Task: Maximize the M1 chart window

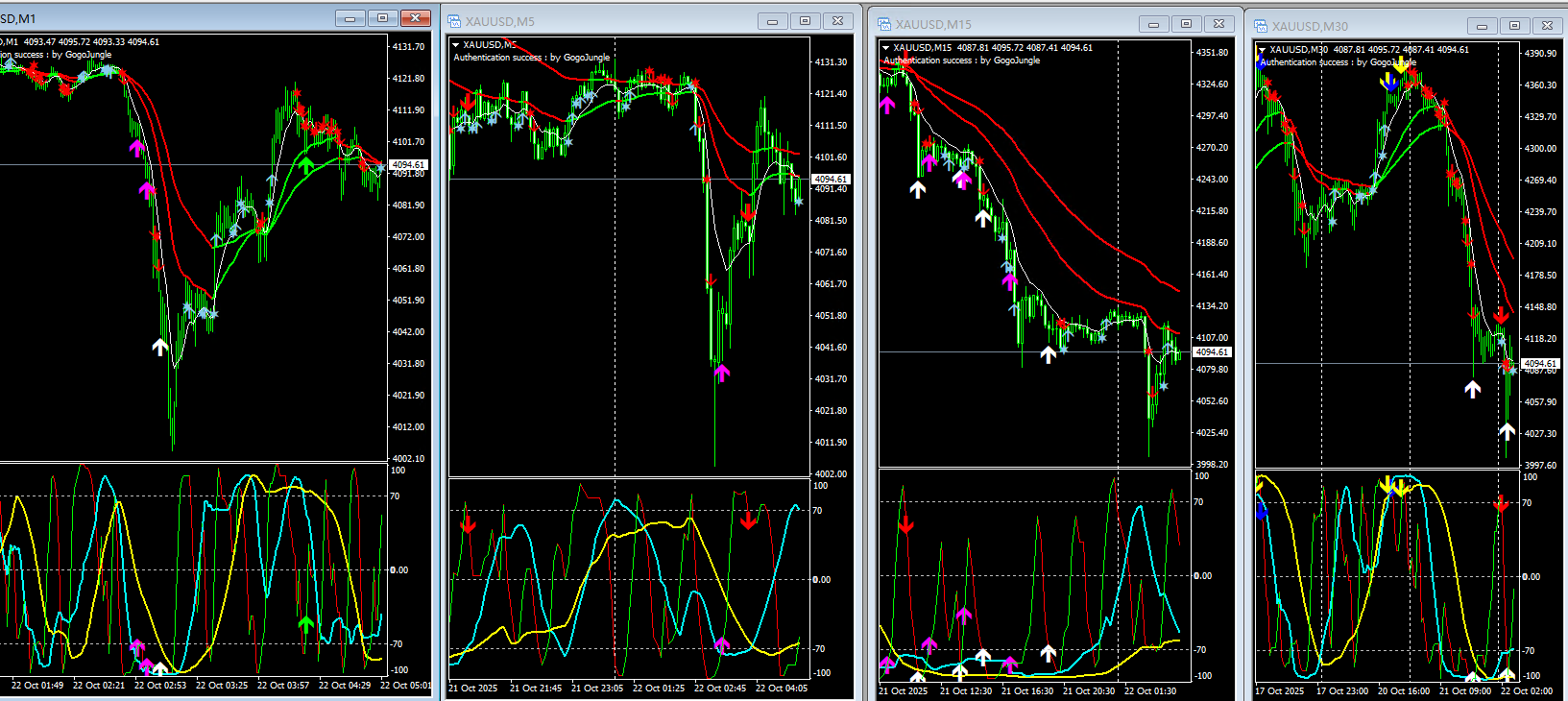Action: [382, 18]
